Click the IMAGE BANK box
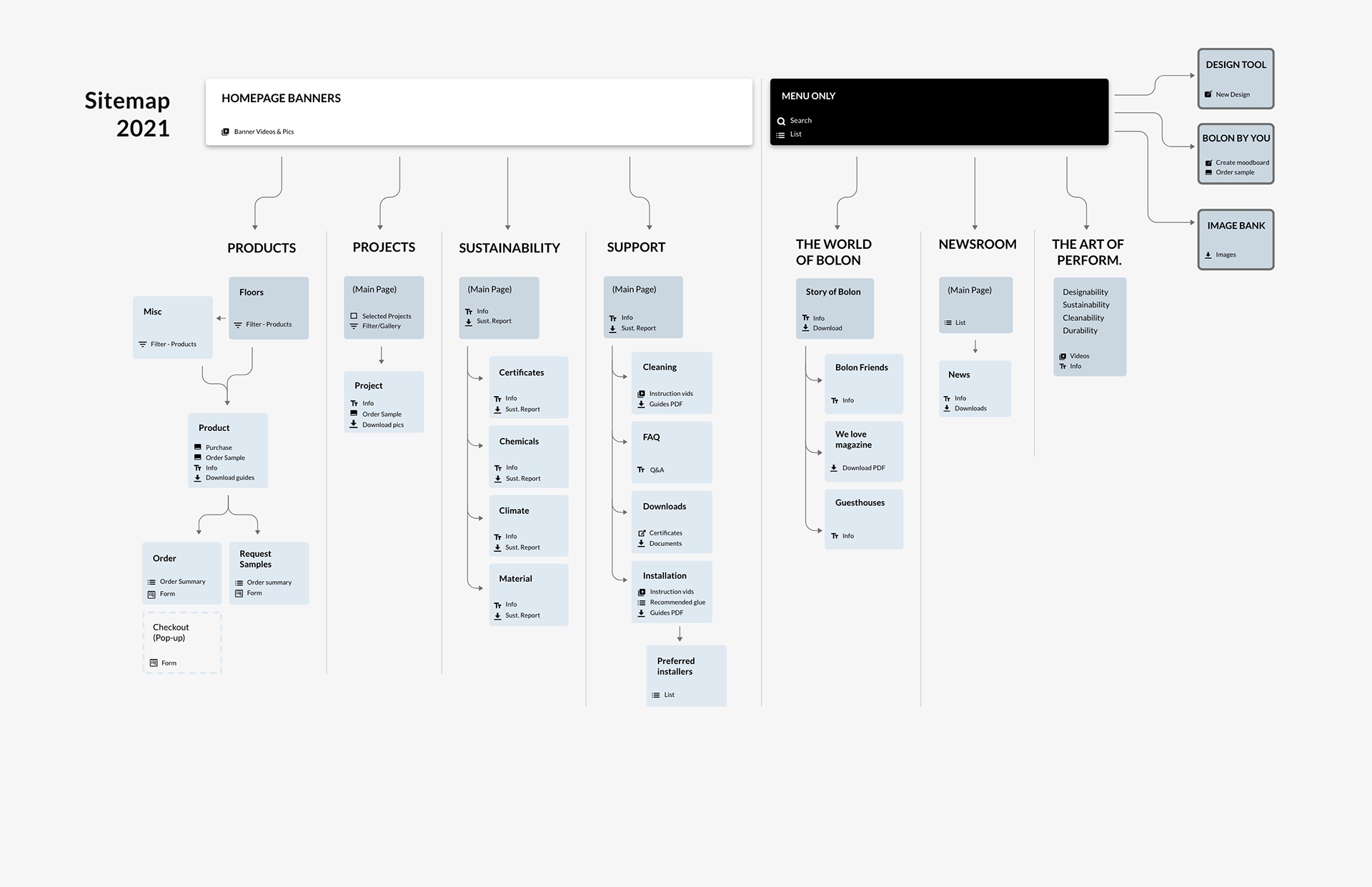The height and width of the screenshot is (887, 1372). pos(1236,239)
